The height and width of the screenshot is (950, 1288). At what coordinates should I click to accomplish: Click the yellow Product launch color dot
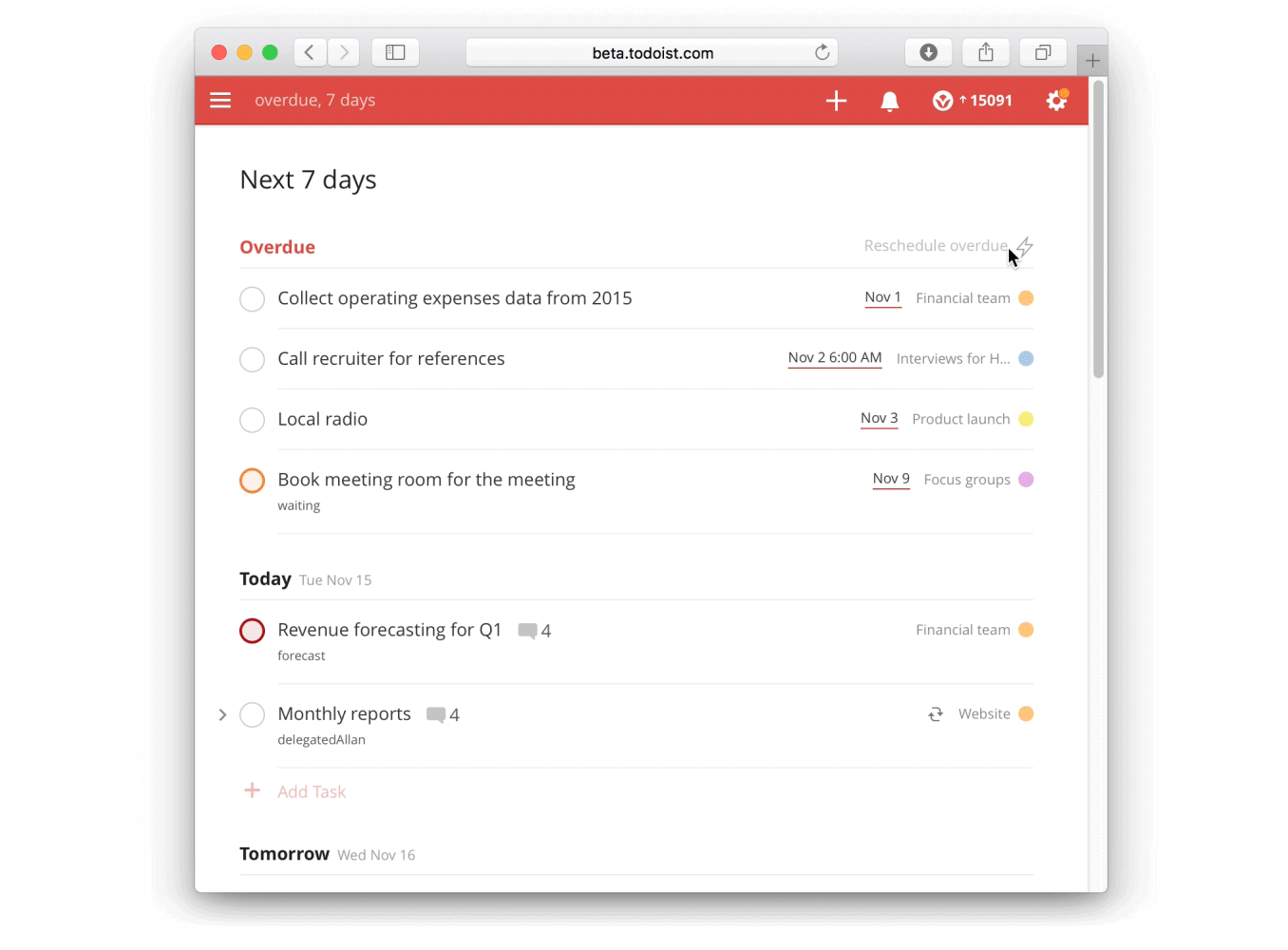pyautogui.click(x=1026, y=419)
